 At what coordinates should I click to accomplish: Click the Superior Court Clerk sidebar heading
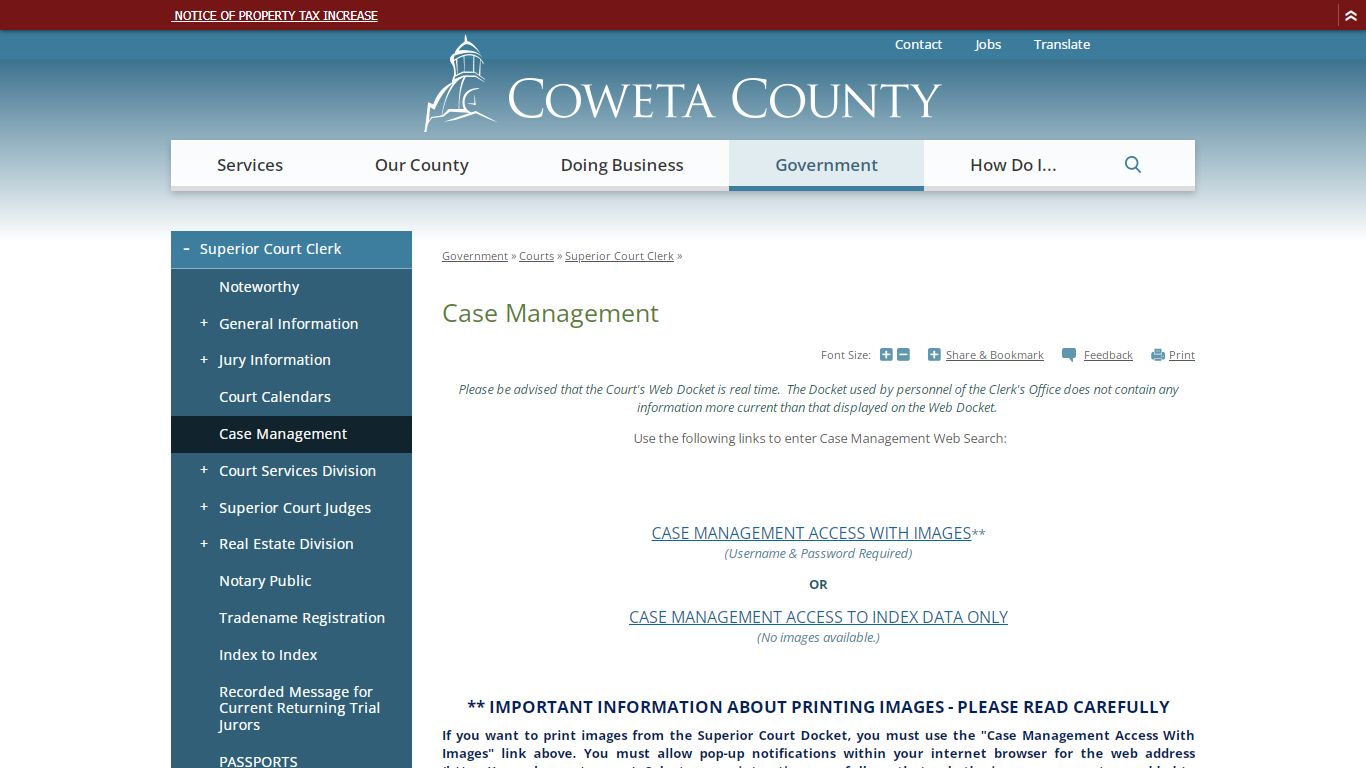[x=270, y=249]
